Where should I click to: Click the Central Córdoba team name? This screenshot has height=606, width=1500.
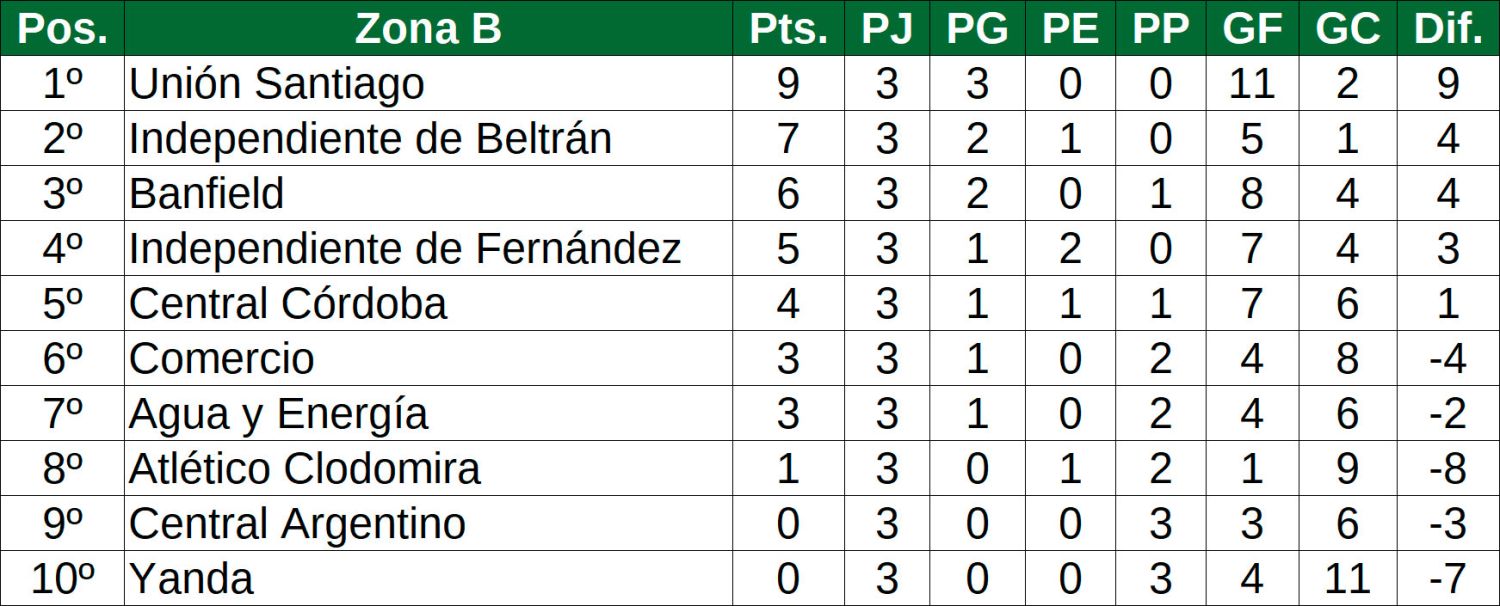288,304
